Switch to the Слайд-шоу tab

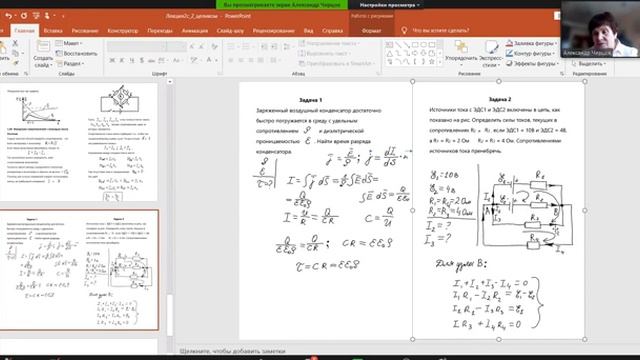230,31
